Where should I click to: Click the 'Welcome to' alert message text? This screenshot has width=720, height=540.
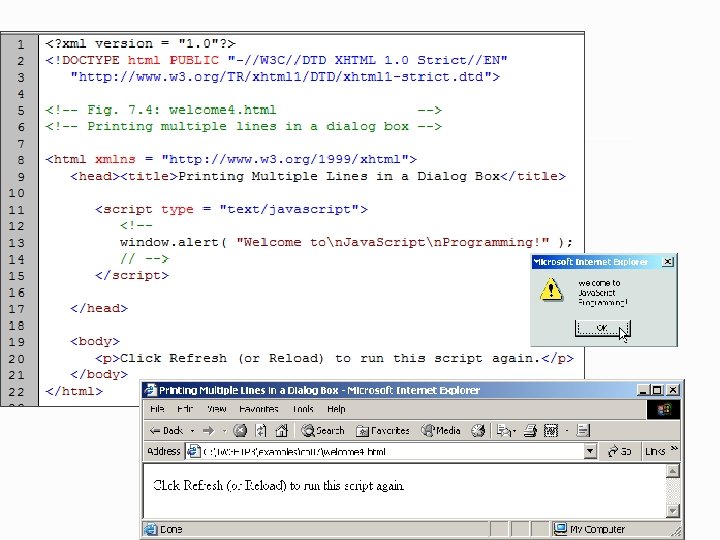[x=599, y=283]
